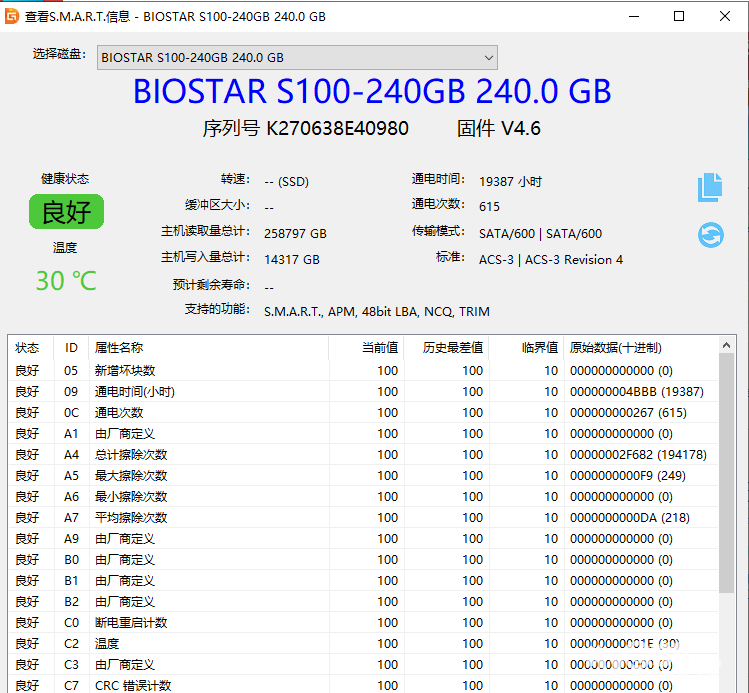Click the green 良好 health status button
Viewport: 749px width, 693px height.
[x=66, y=211]
